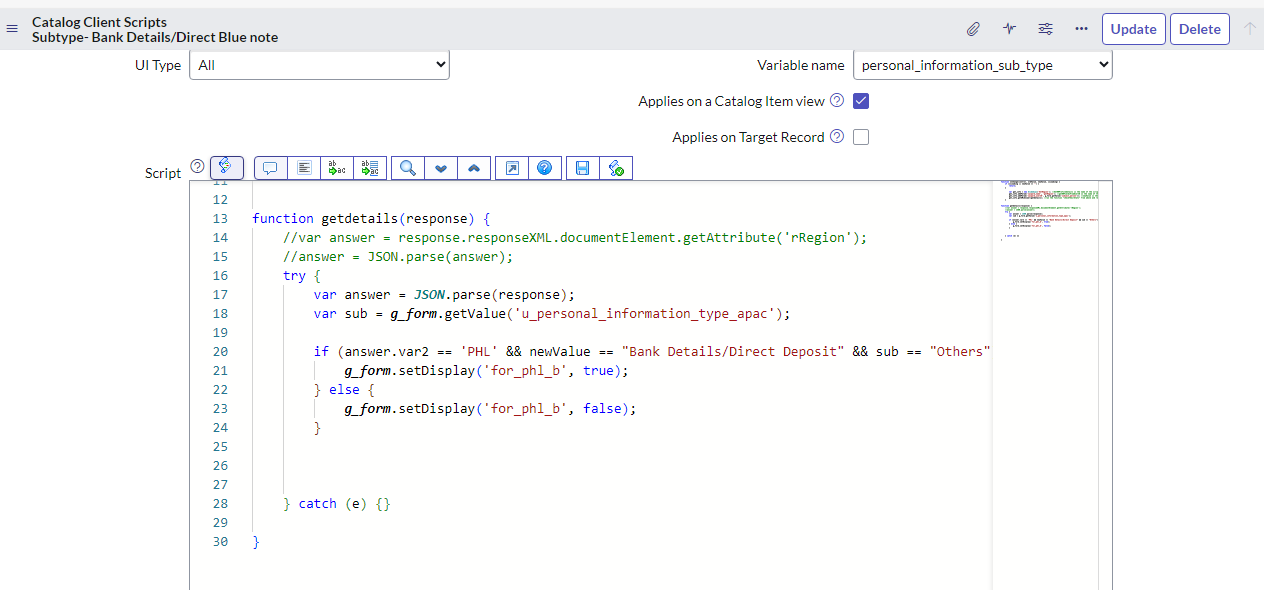
Task: Open the Variable name dropdown
Action: [x=983, y=65]
